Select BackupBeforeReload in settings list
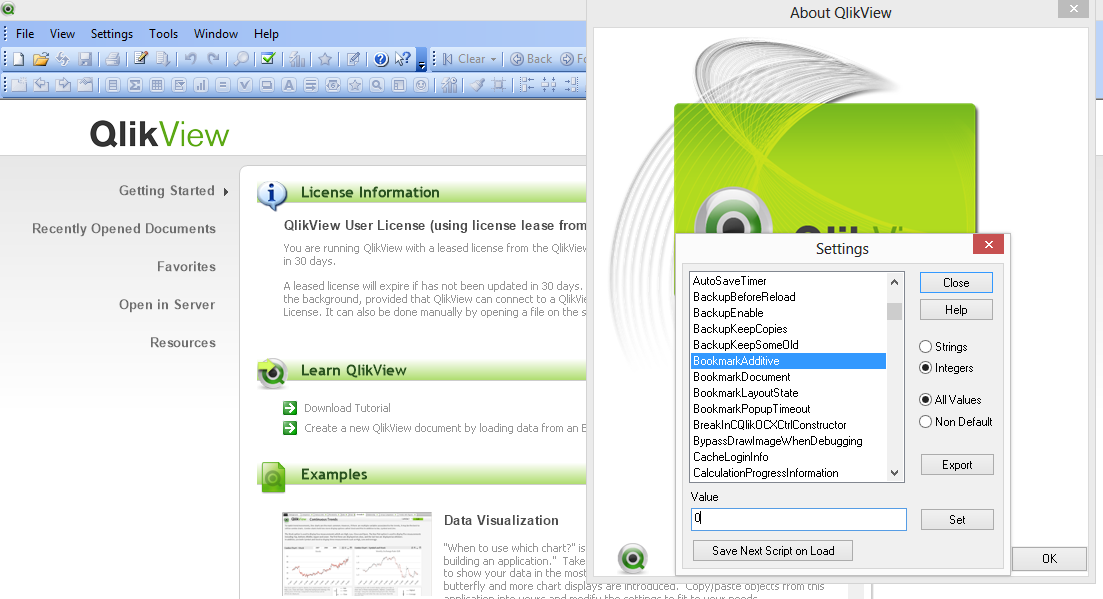 click(788, 297)
